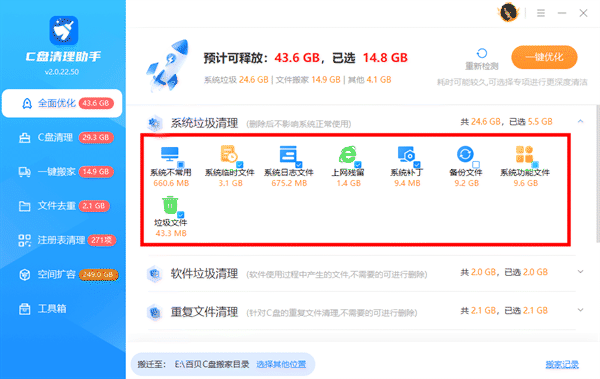The width and height of the screenshot is (600, 379).
Task: Toggle the 系统临时文件 checkbox
Action: (240, 164)
